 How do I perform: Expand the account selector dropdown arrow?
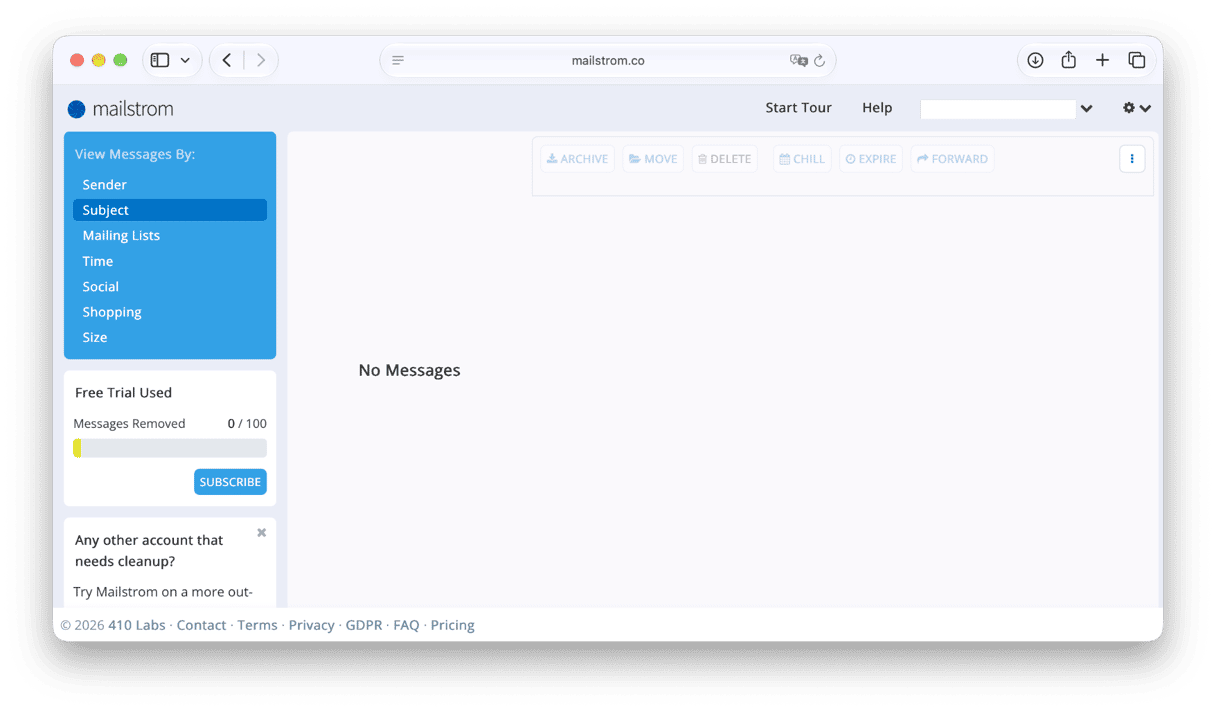point(1086,108)
